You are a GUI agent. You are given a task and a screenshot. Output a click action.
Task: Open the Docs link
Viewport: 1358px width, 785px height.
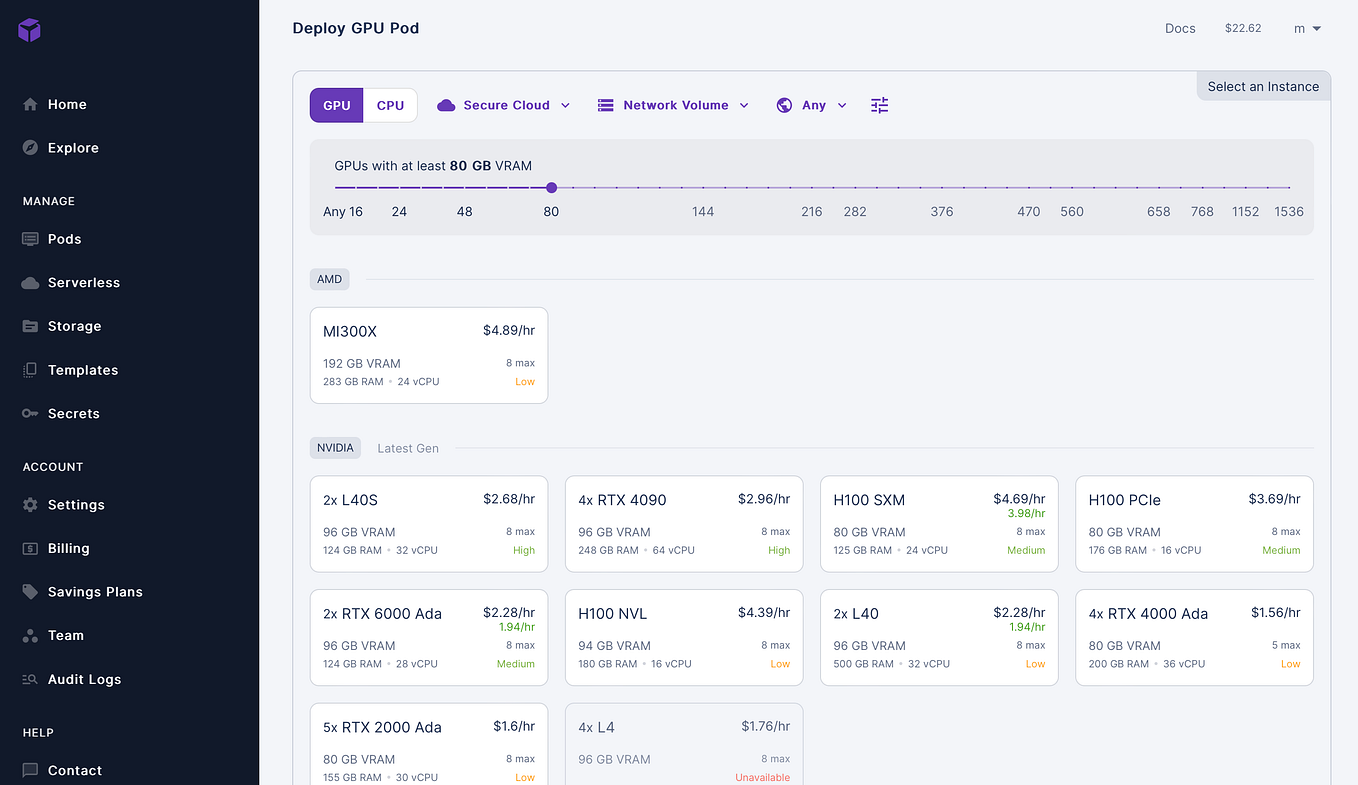coord(1180,28)
